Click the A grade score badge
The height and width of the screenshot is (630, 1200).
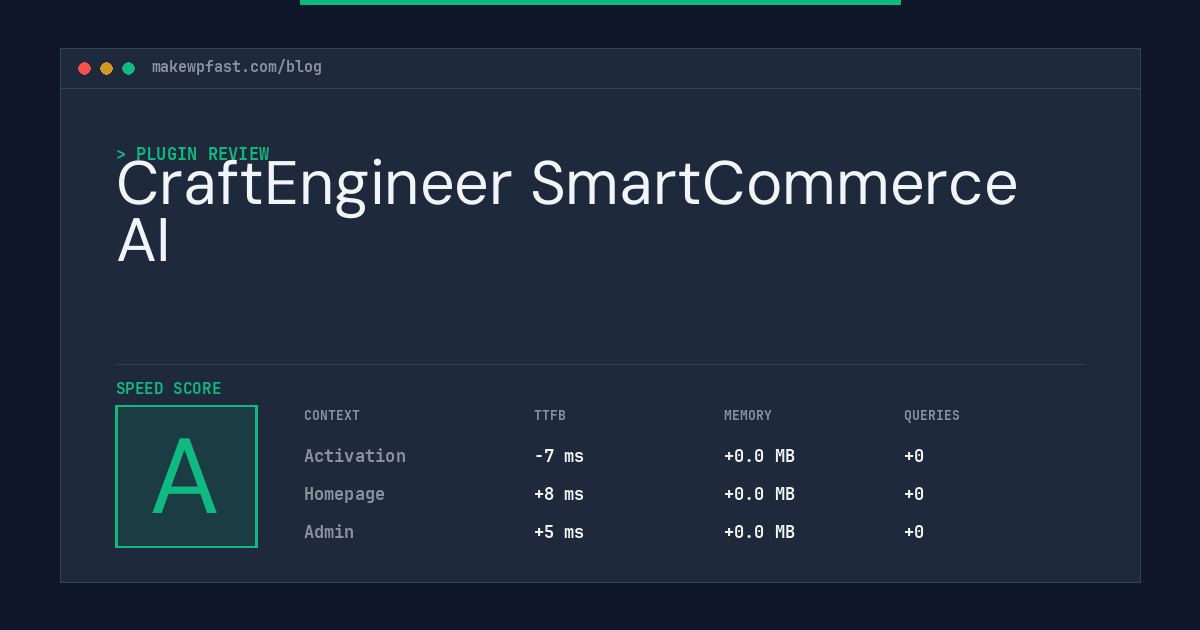pyautogui.click(x=186, y=476)
